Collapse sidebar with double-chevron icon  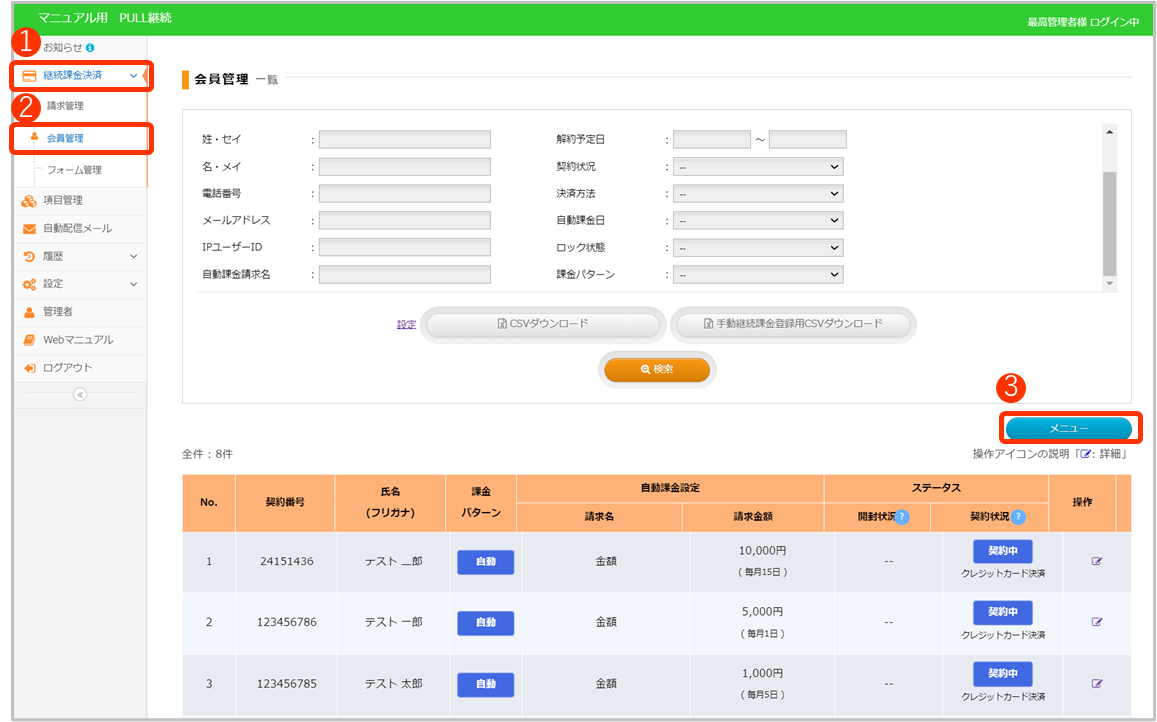tap(80, 394)
